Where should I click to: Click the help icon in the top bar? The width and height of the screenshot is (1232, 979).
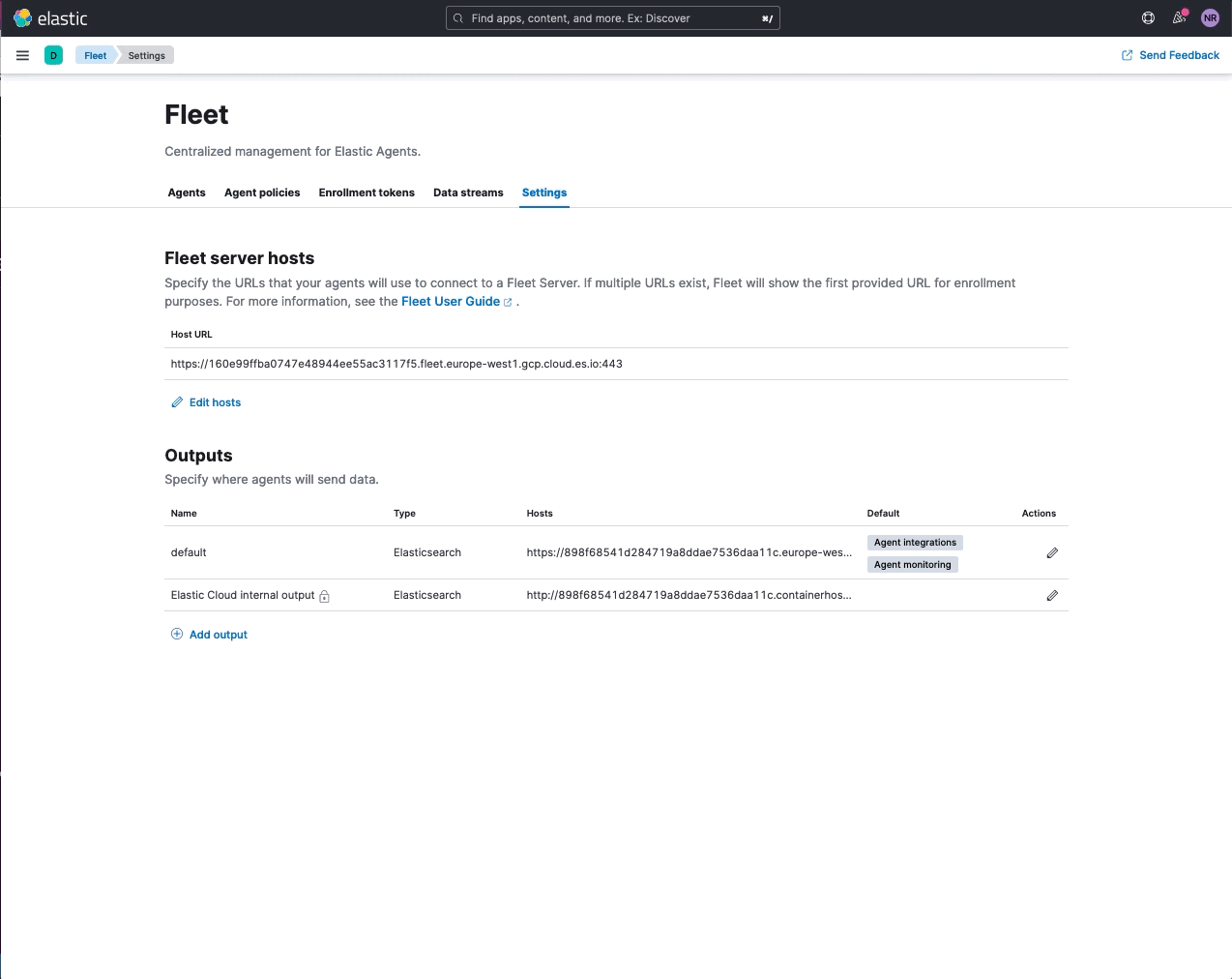(x=1148, y=17)
